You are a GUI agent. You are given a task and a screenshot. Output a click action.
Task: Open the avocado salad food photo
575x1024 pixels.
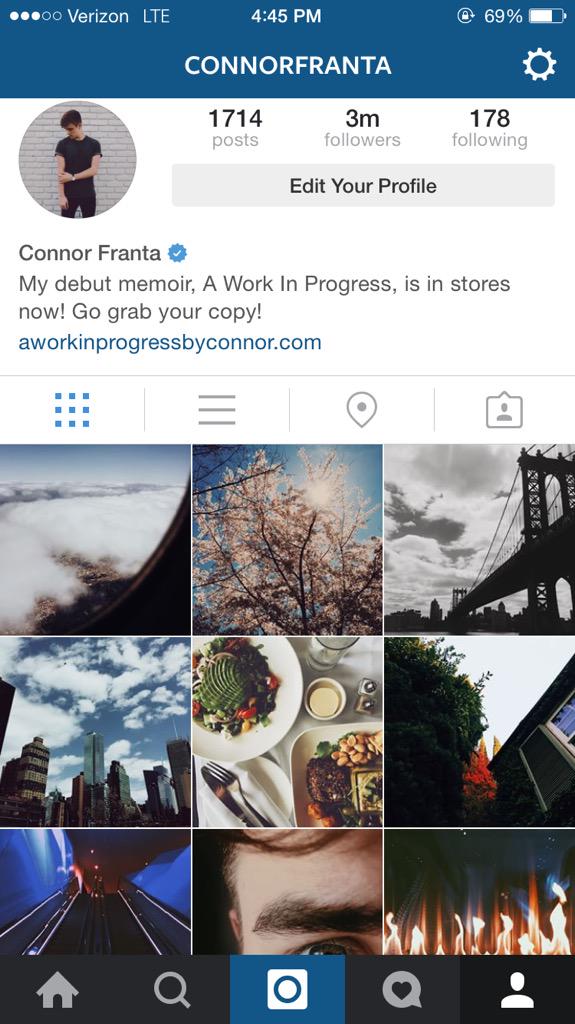pyautogui.click(x=288, y=731)
